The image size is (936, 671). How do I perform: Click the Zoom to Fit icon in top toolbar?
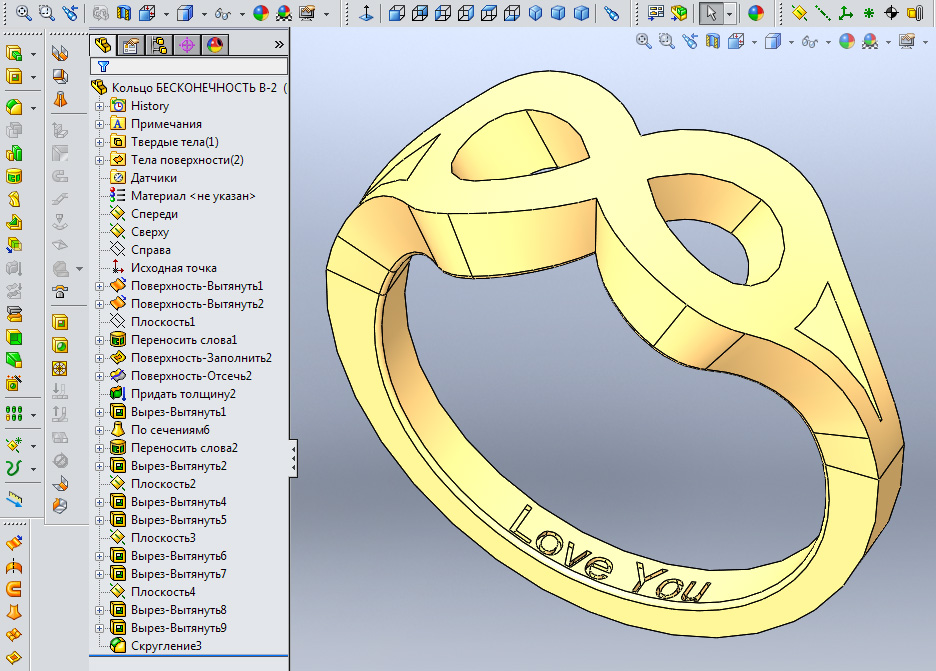[22, 13]
